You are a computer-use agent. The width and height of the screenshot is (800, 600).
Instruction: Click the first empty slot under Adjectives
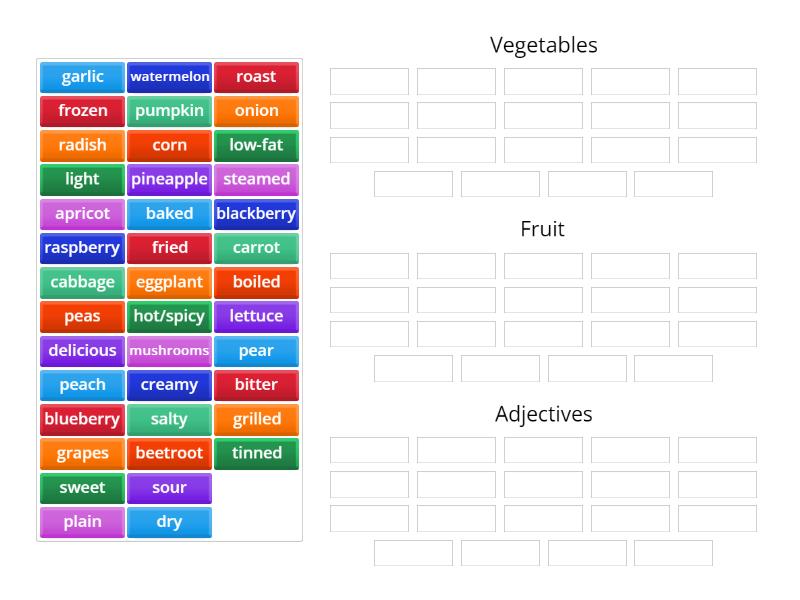click(x=368, y=449)
